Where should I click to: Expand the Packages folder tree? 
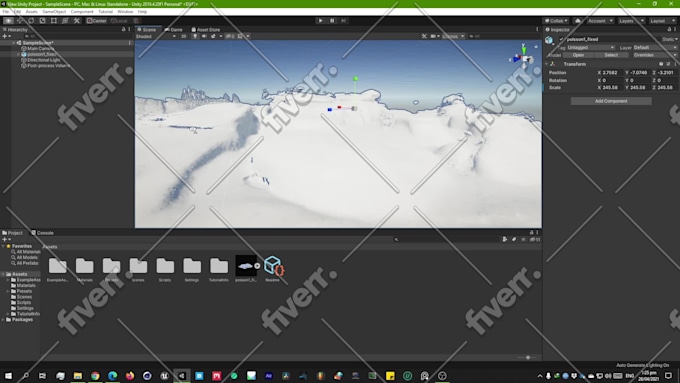[3, 319]
